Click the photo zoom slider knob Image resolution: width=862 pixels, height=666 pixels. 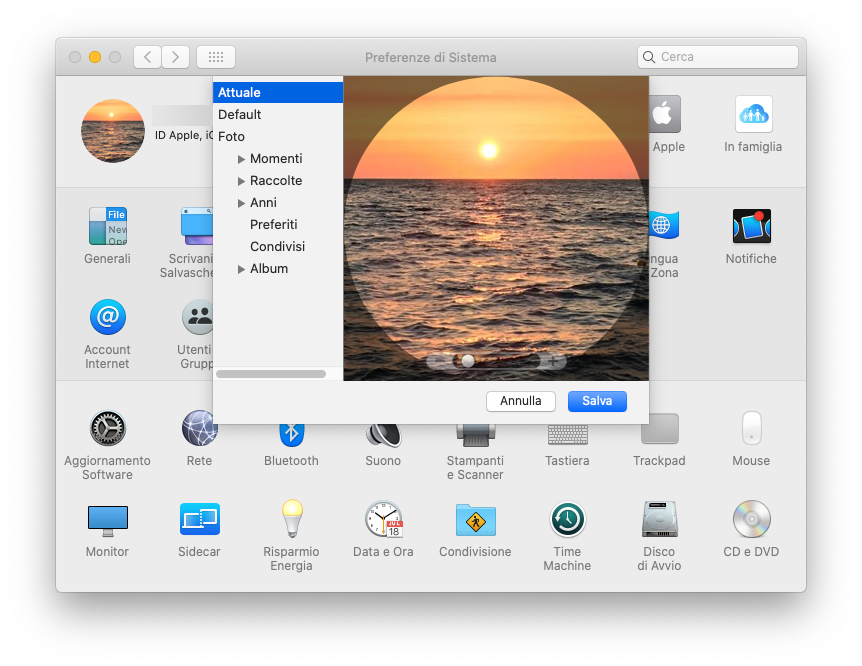click(467, 361)
